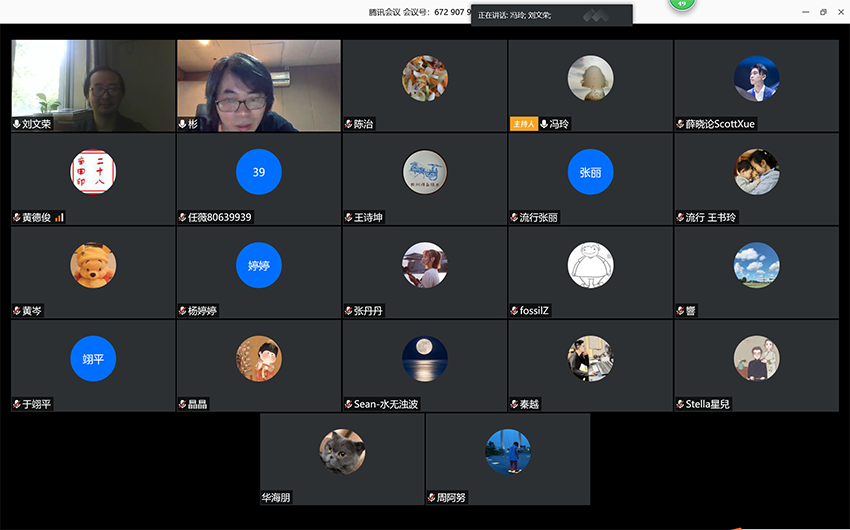The width and height of the screenshot is (850, 530).
Task: Click the muted mic icon beside 陈治
Action: click(347, 124)
